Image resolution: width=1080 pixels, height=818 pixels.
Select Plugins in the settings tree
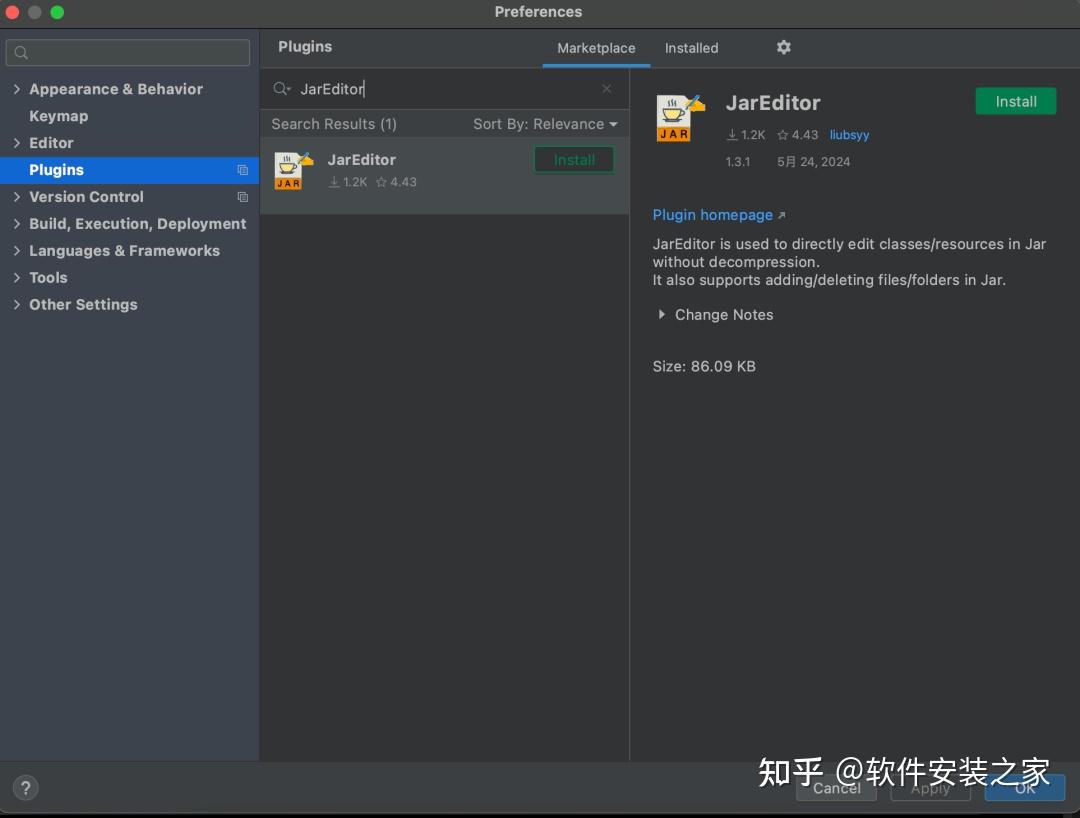129,170
